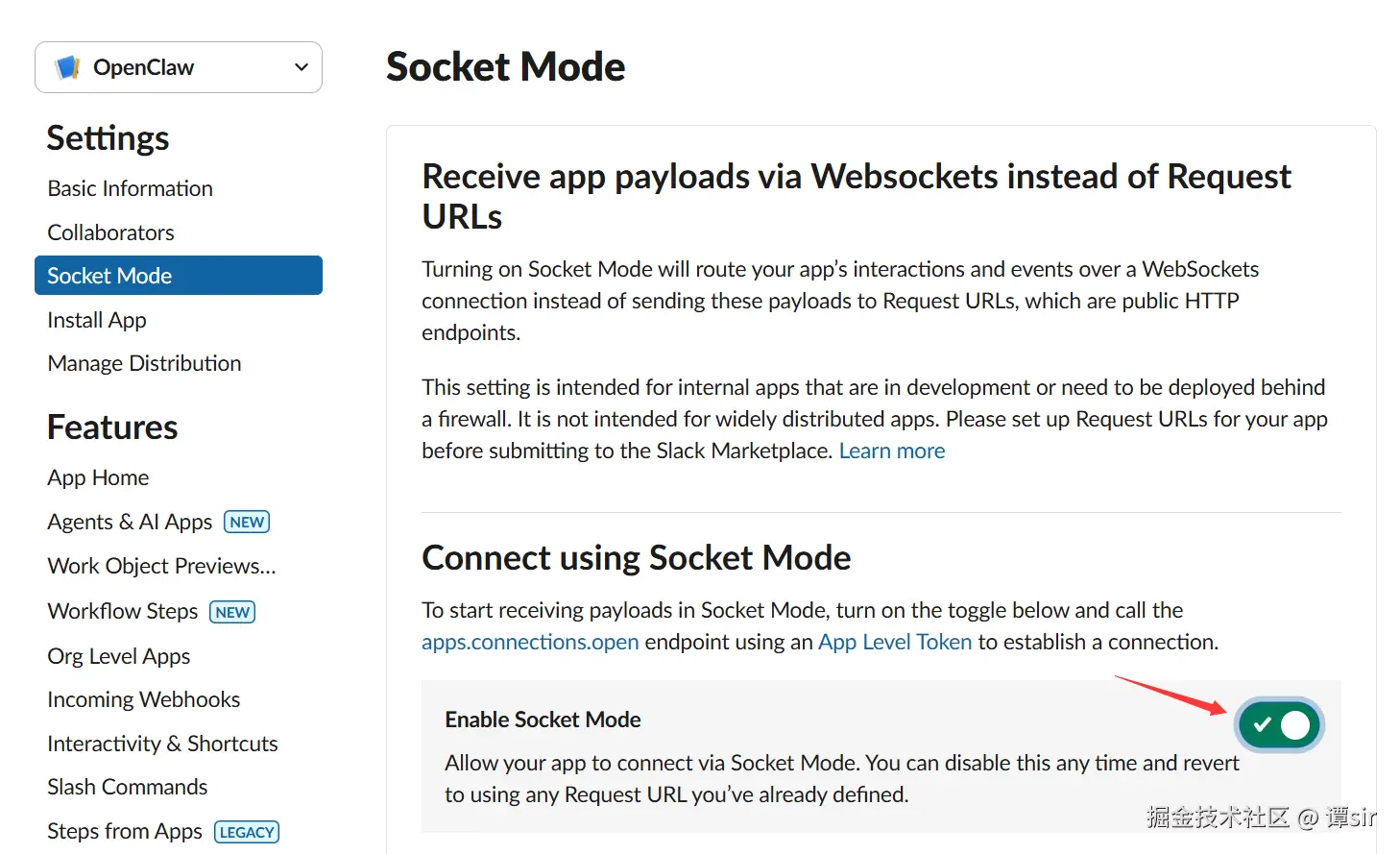Go to Collaborators settings
The height and width of the screenshot is (854, 1400).
[x=111, y=232]
